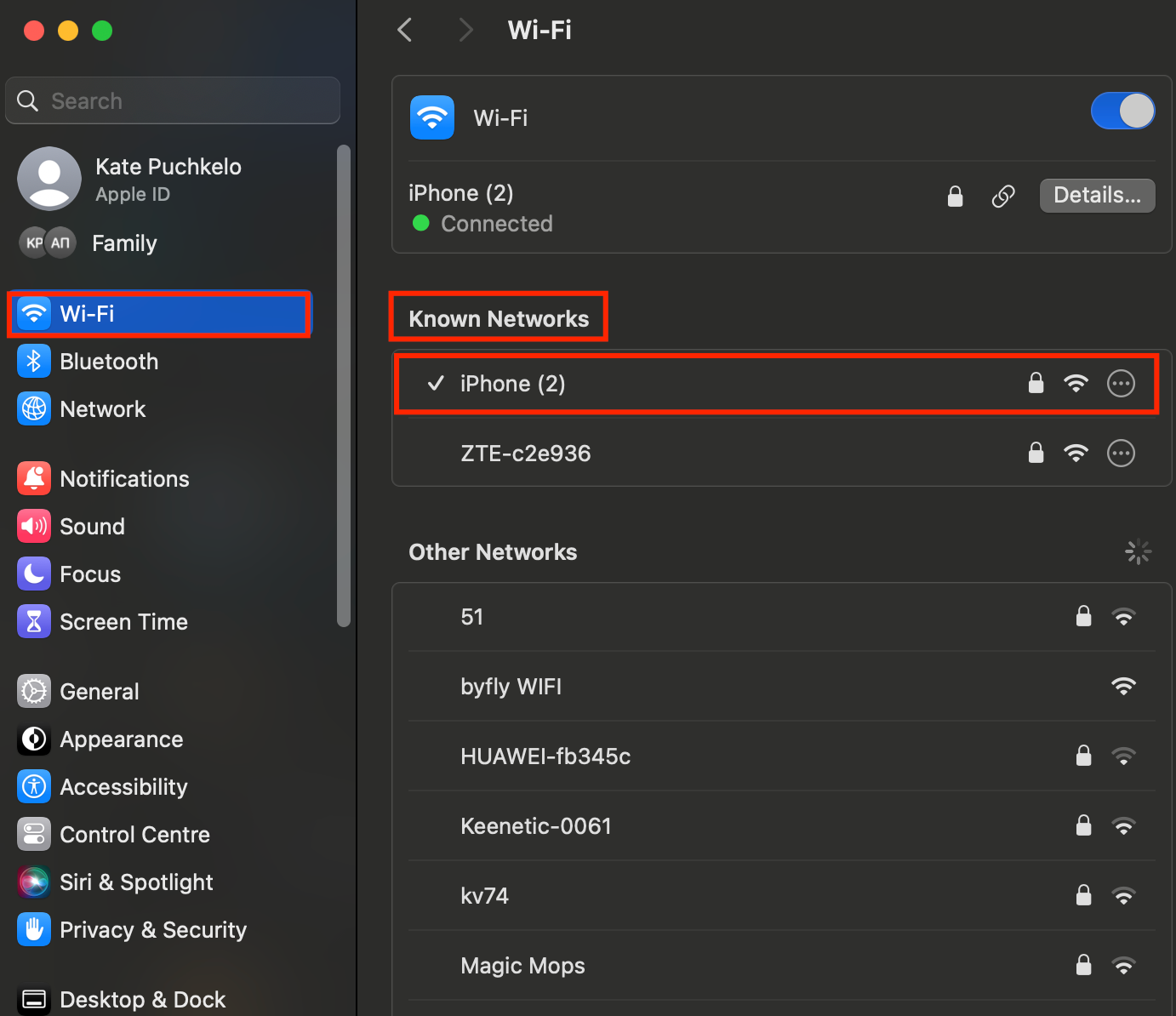Click the Screen Time hourglass icon
Image resolution: width=1176 pixels, height=1016 pixels.
34,622
